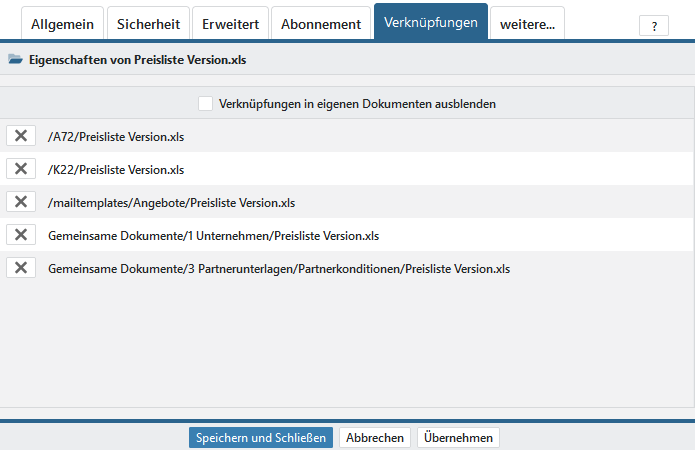Select the Abonnement tab
The width and height of the screenshot is (695, 450).
321,23
